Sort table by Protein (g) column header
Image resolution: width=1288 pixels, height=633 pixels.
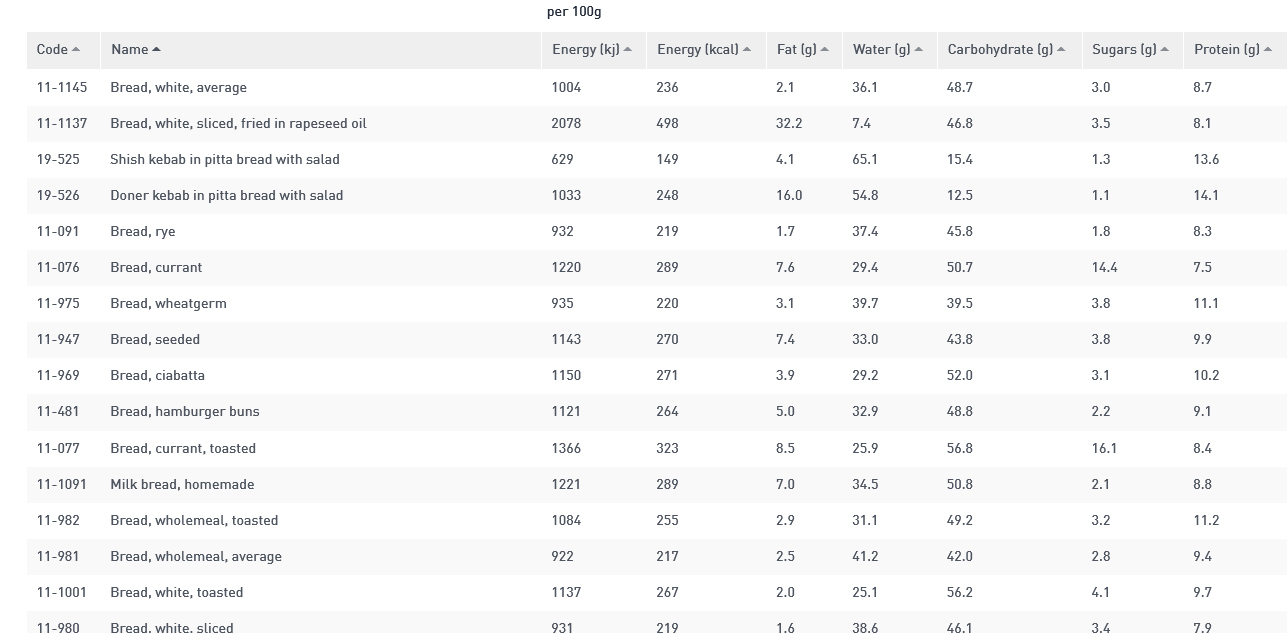(x=1235, y=50)
